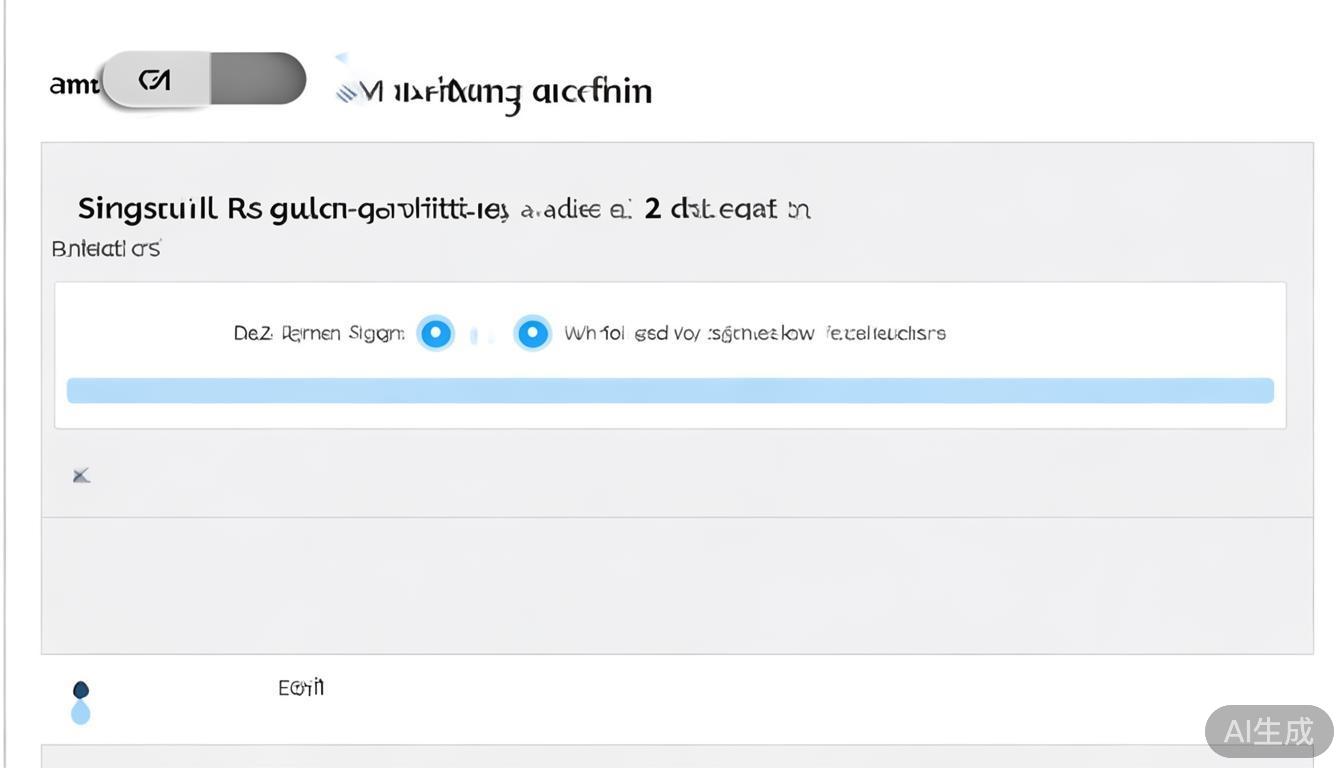Select the second blue radio button

tap(532, 333)
